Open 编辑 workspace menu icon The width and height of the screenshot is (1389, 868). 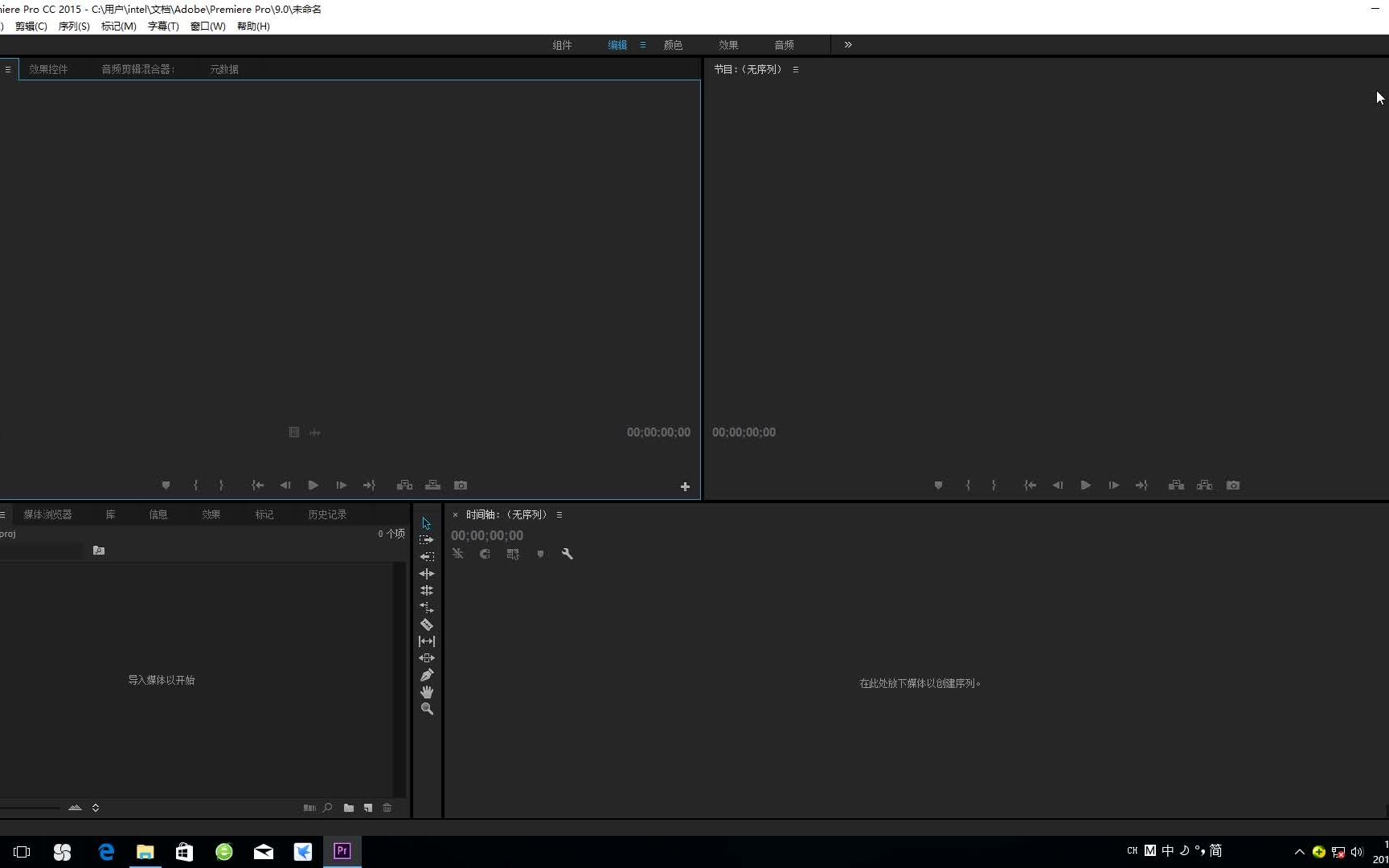point(643,45)
